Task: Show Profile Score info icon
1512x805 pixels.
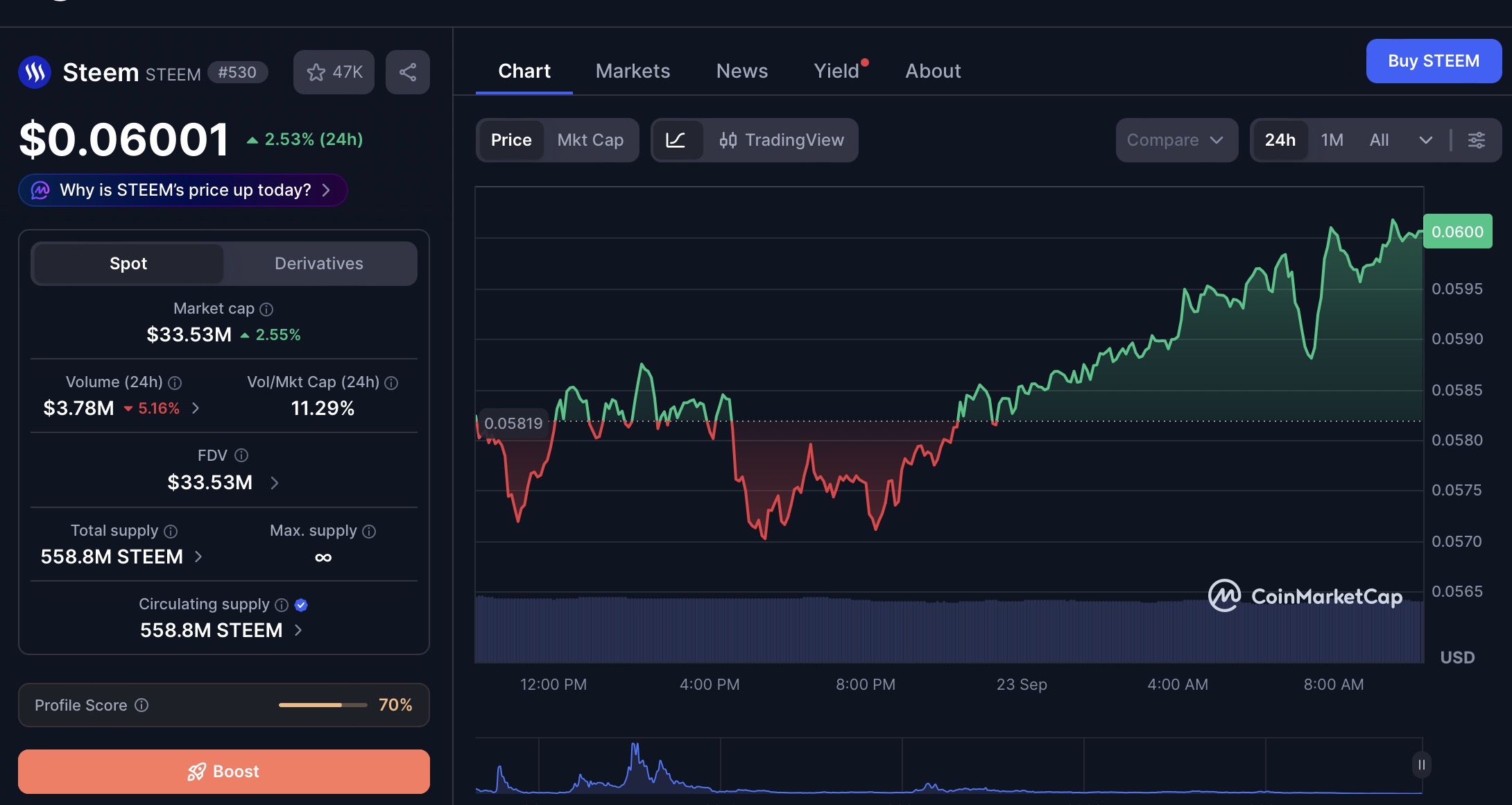Action: (141, 705)
